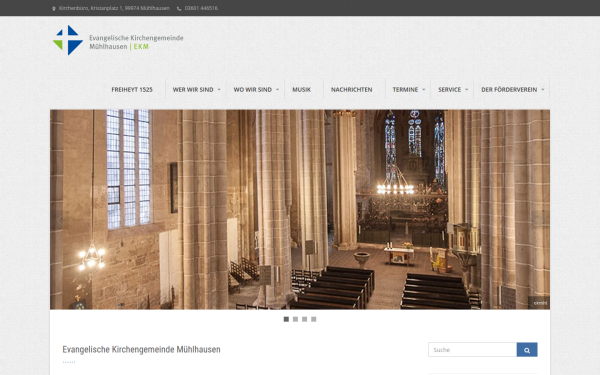Click the Evangelische Kirchengemeinde Mühlhausen logo text
Viewport: 600px width, 375px height.
coord(136,42)
